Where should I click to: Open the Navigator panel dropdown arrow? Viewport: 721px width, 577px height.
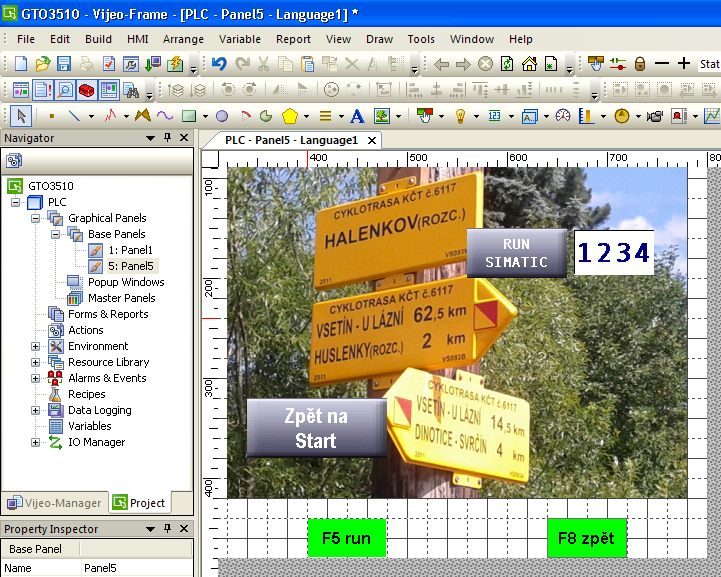[150, 138]
